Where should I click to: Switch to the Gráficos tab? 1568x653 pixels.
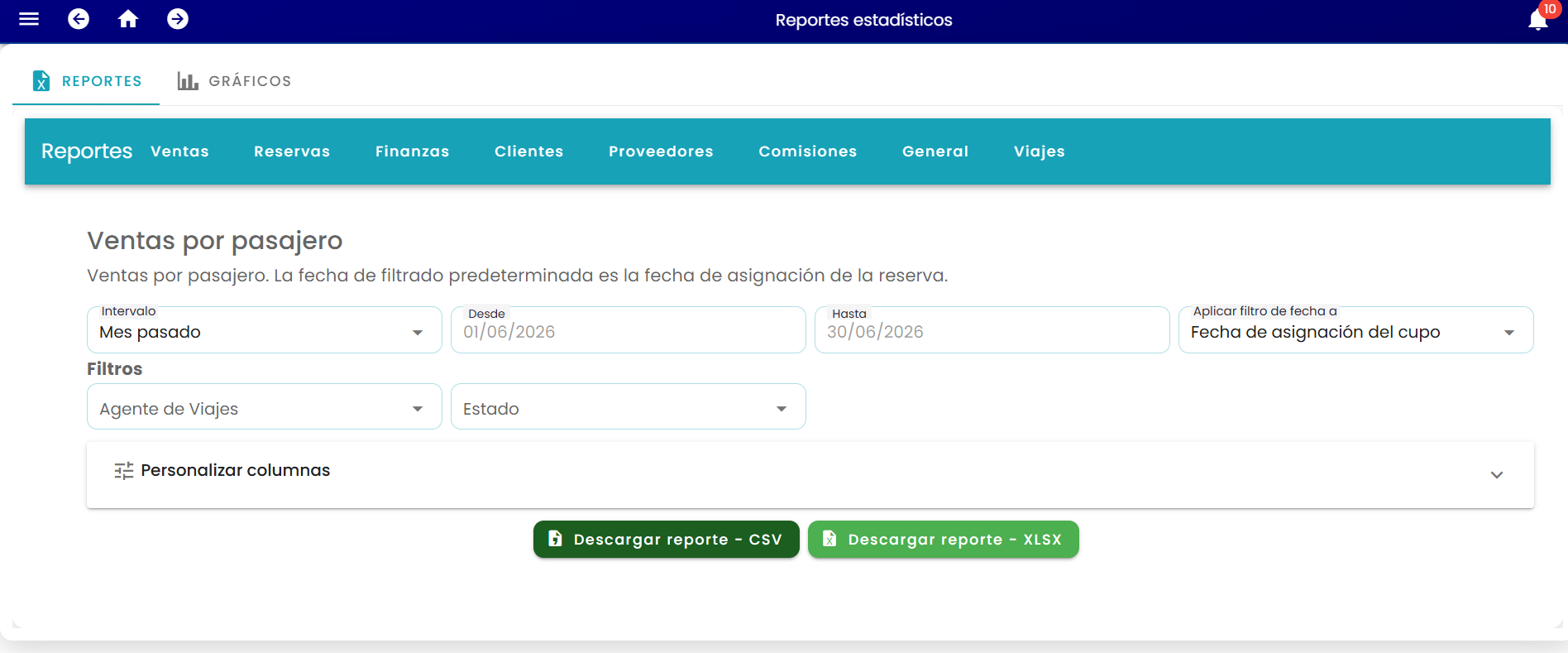point(235,81)
